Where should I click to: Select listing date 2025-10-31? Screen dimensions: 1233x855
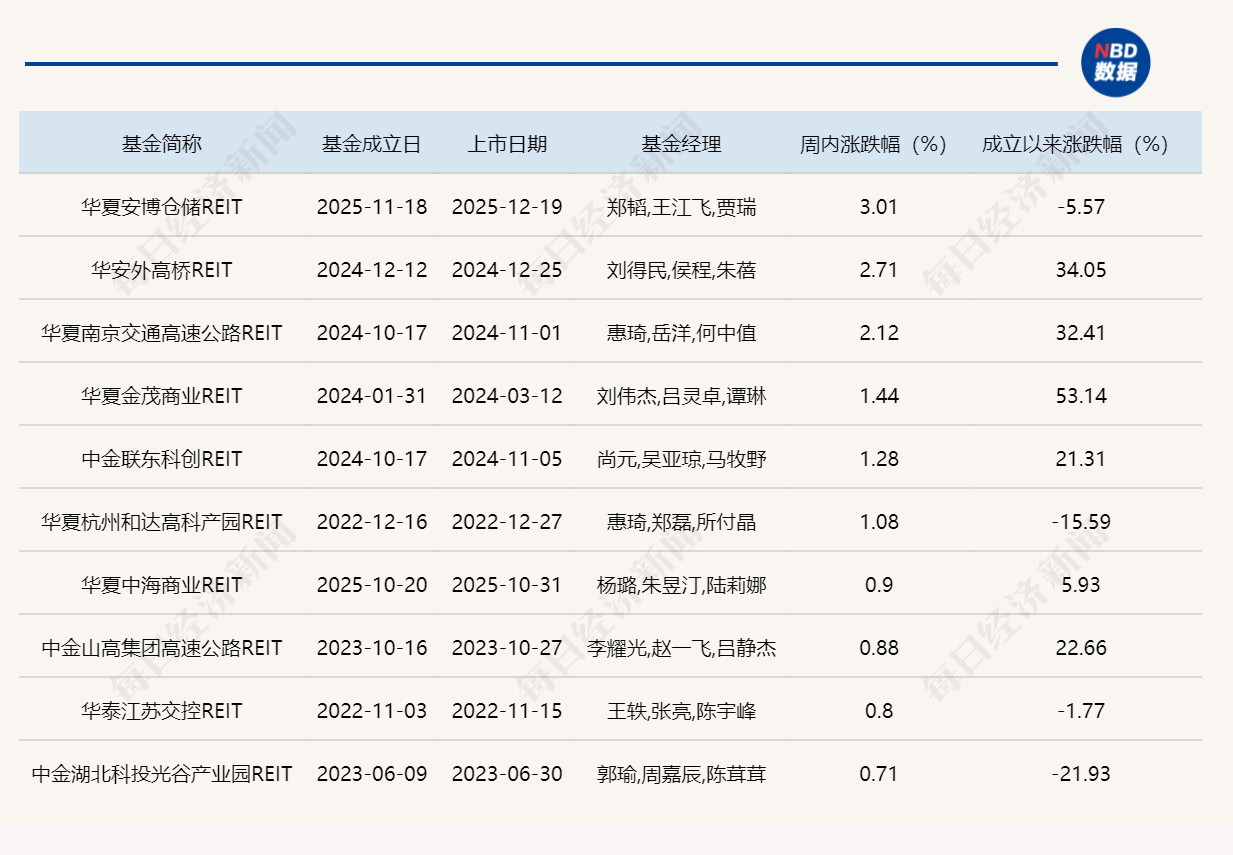tap(507, 585)
